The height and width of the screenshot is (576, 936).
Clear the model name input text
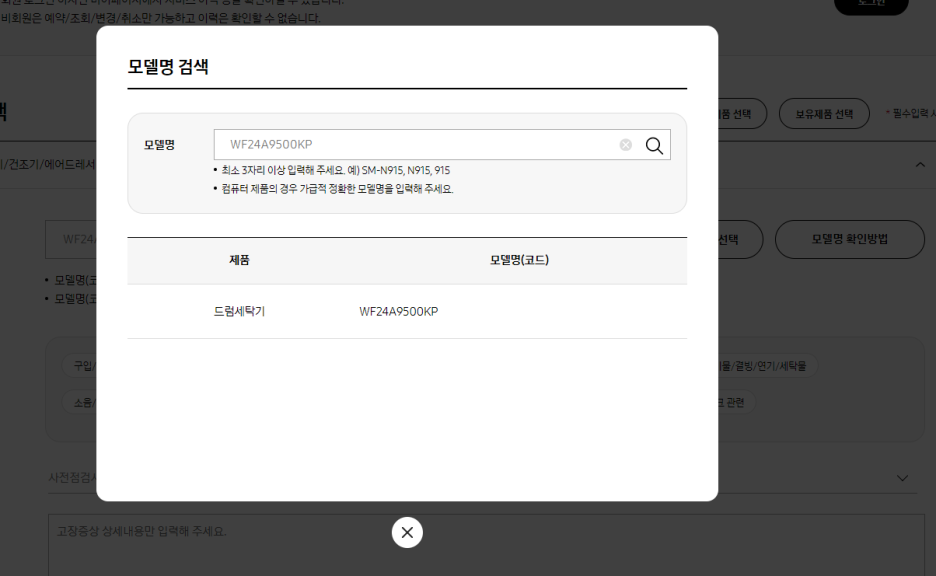(626, 145)
